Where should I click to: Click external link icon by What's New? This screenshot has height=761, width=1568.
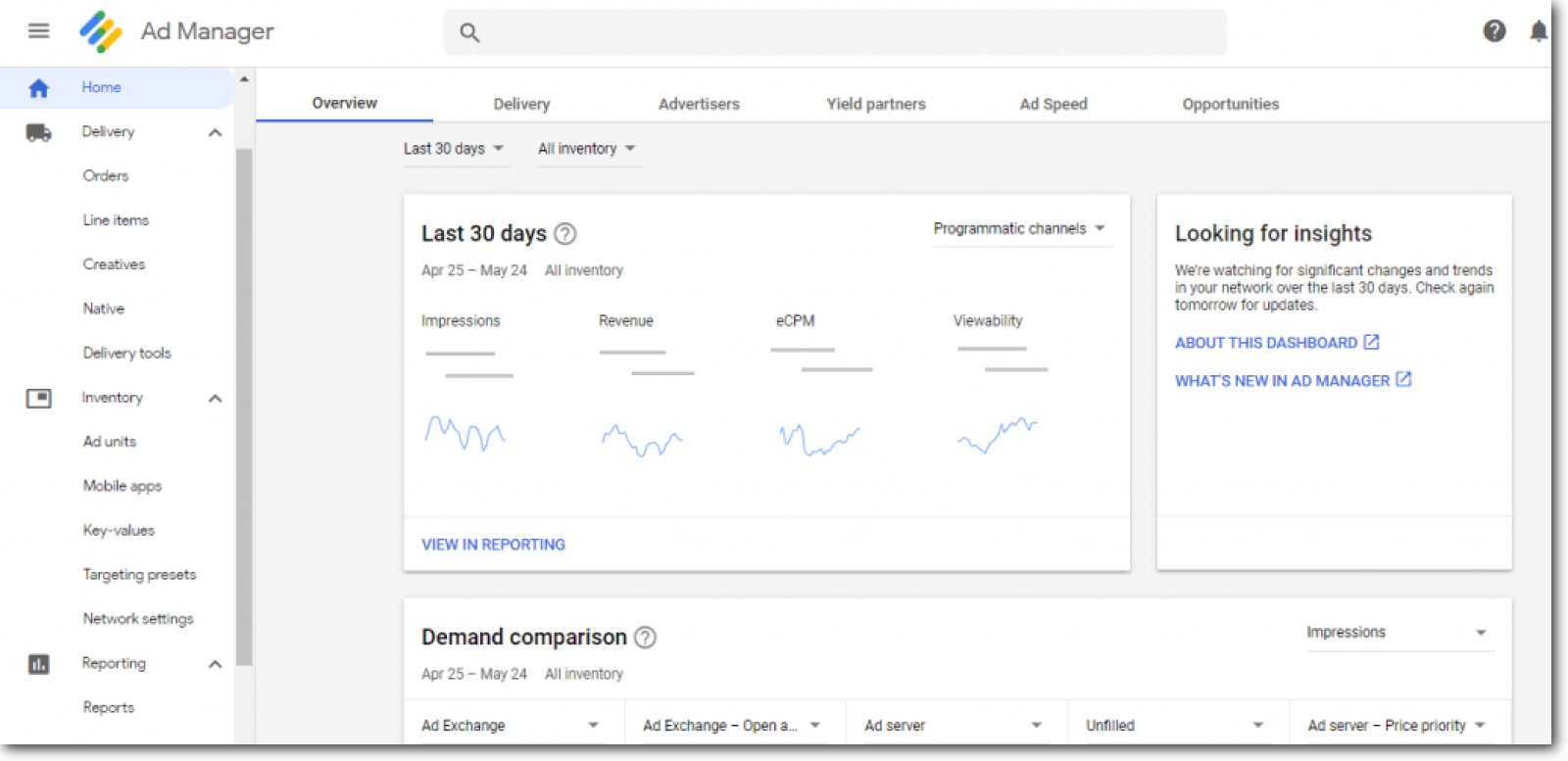1403,379
